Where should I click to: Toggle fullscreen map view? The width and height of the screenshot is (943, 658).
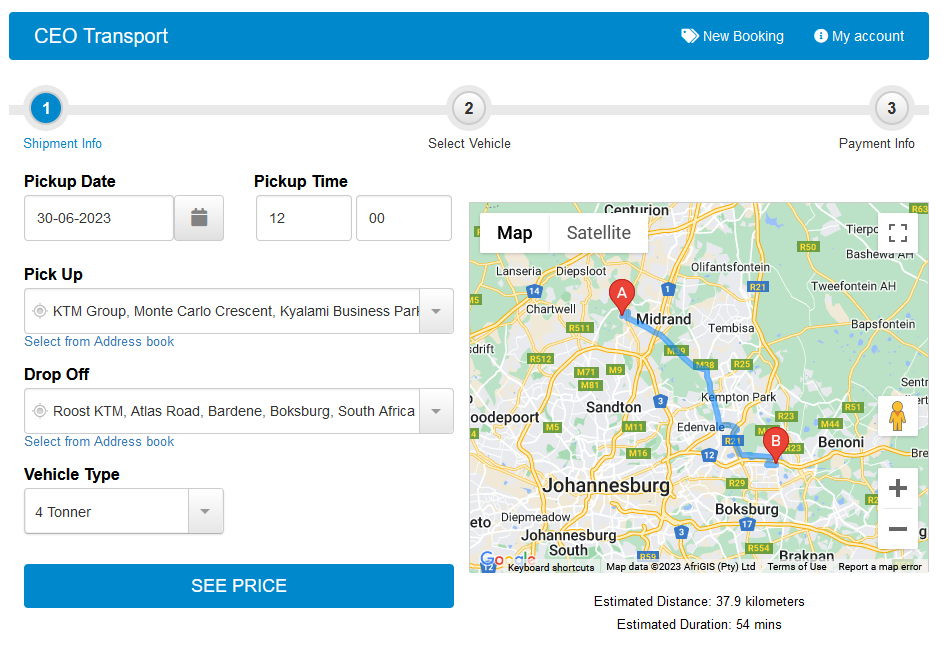coord(897,233)
